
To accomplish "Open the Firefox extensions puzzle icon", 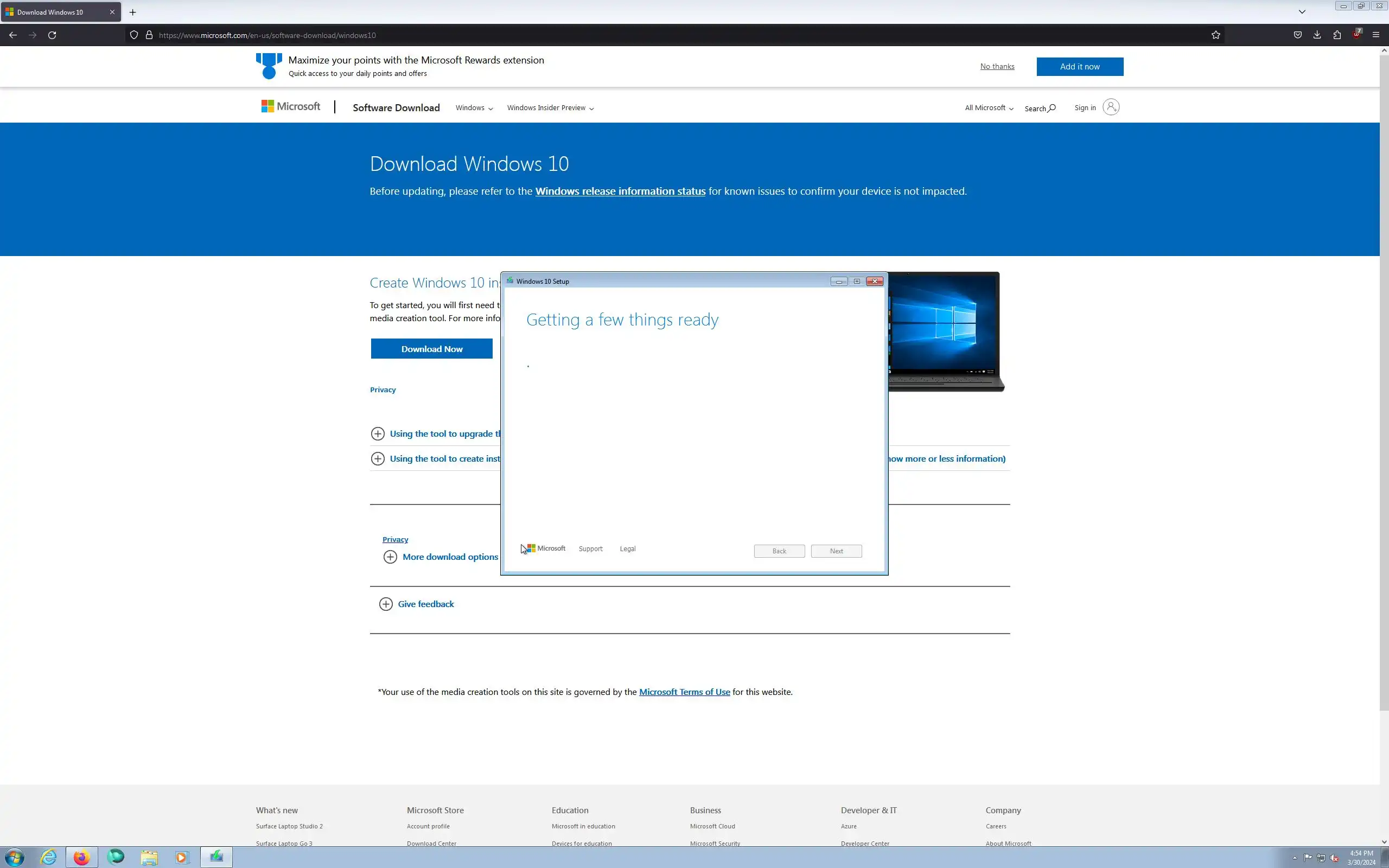I will click(x=1337, y=35).
